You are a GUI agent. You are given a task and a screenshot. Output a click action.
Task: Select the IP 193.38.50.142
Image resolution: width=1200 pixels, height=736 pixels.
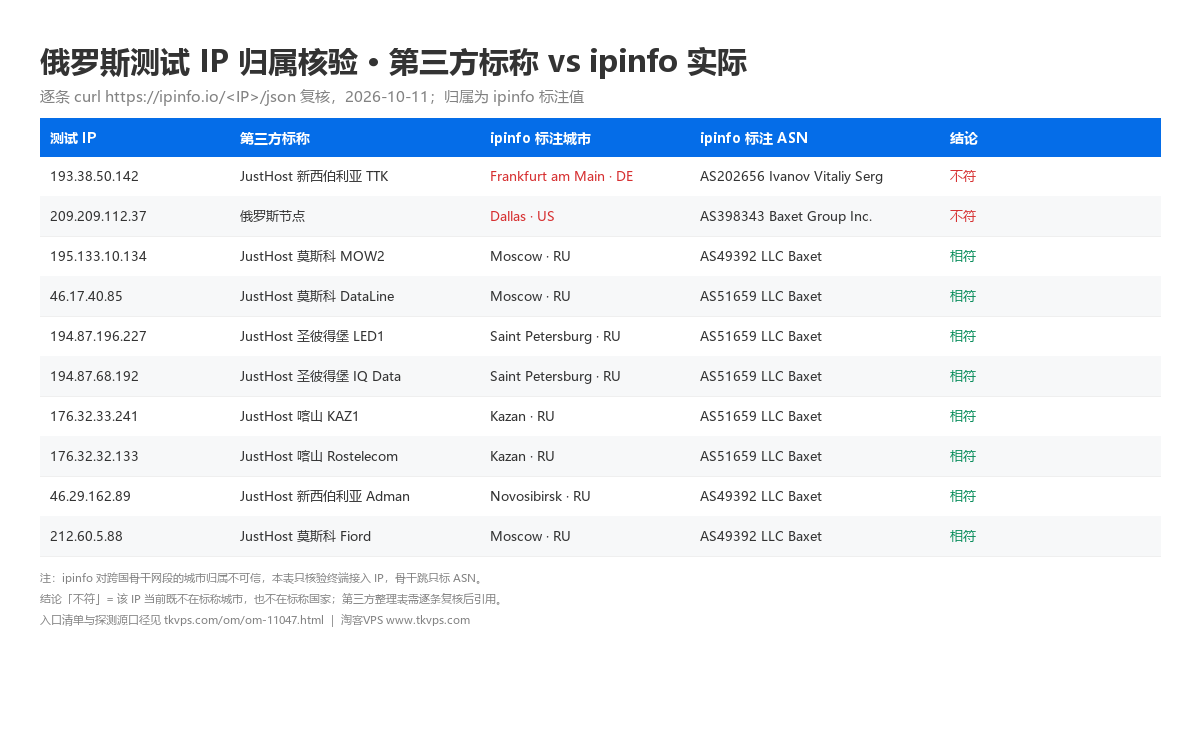(94, 176)
